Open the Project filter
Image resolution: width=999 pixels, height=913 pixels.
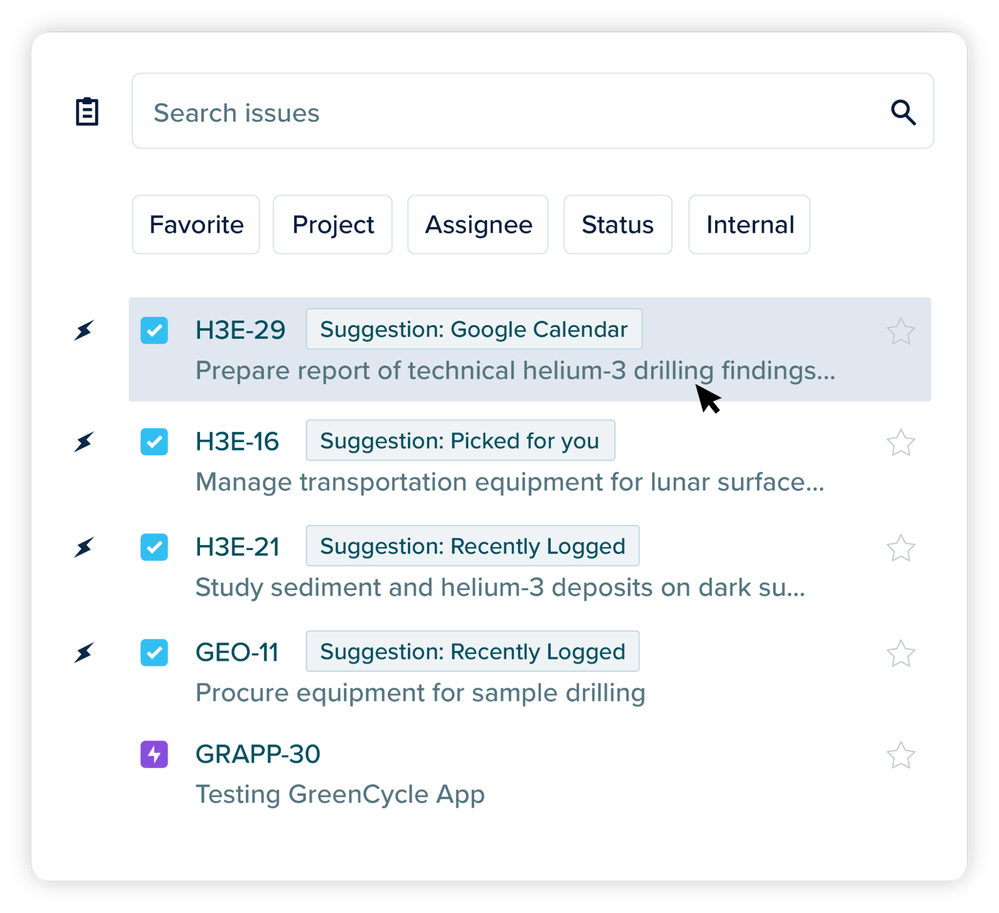coord(332,224)
